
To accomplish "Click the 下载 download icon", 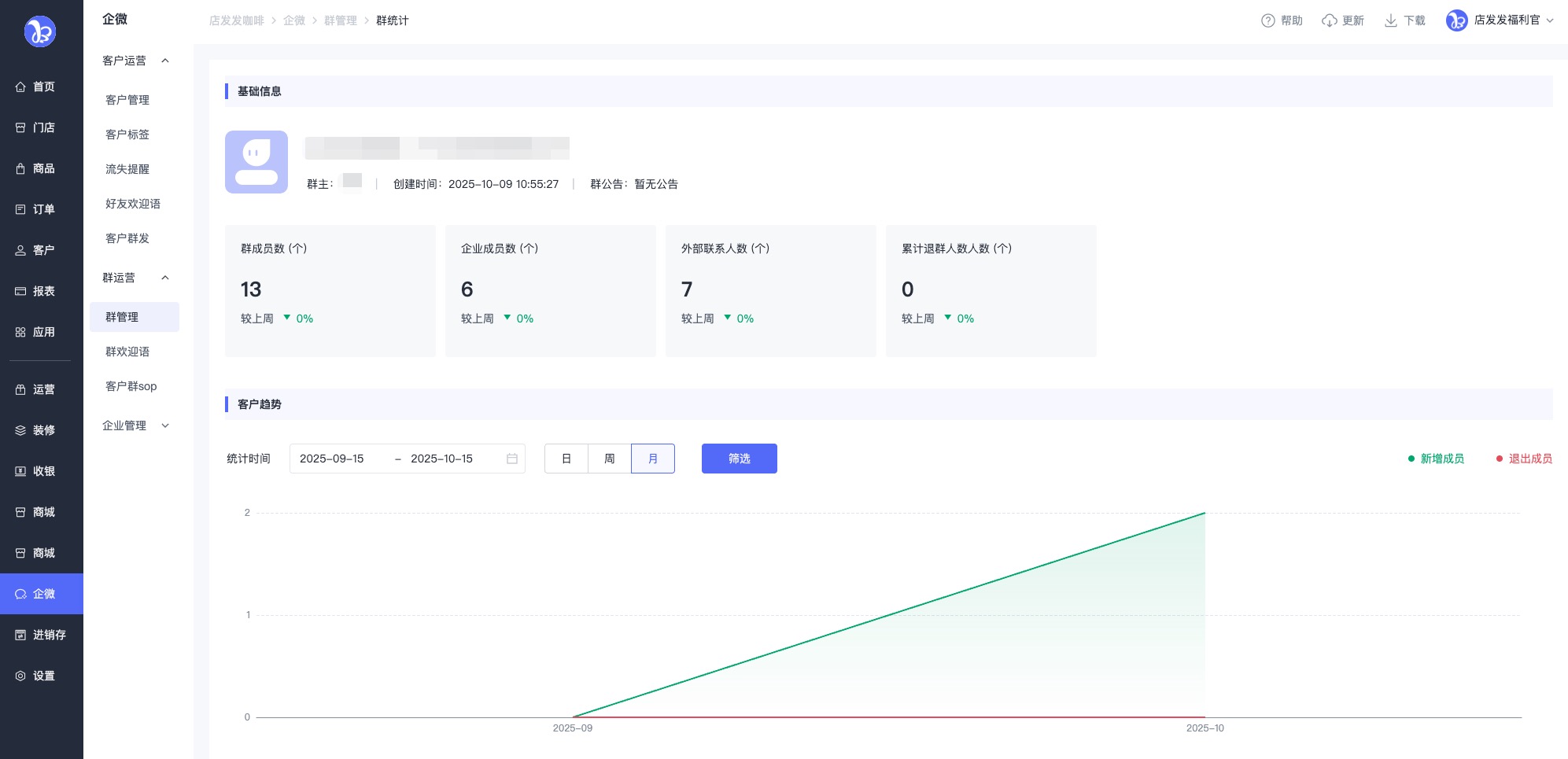I will point(1390,20).
